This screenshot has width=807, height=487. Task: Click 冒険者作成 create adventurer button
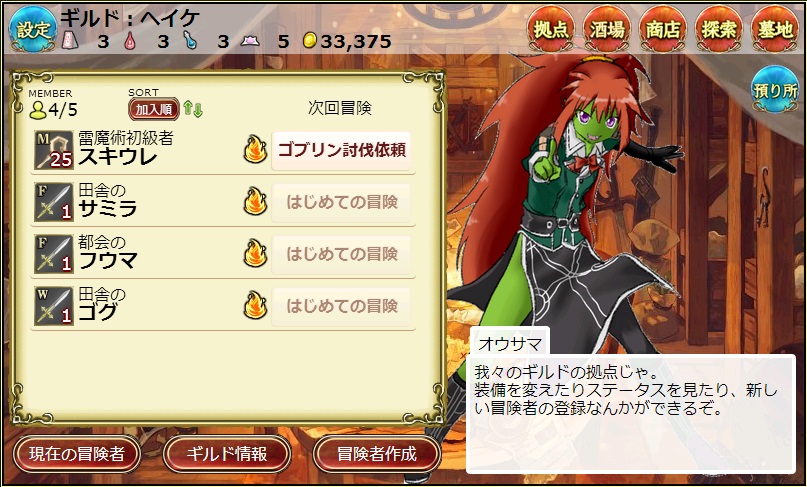[377, 454]
